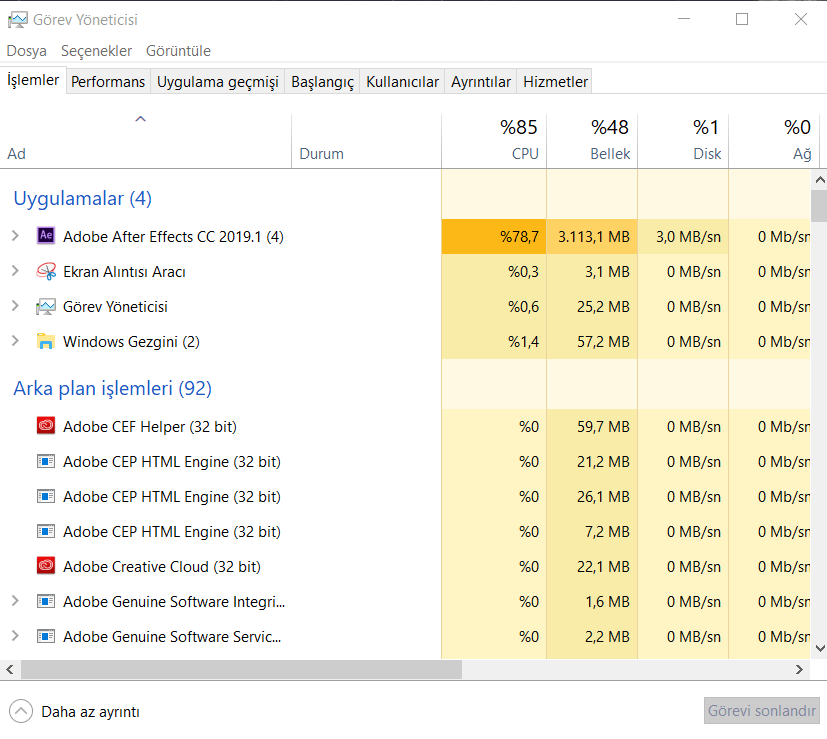Switch to the Kullanıcılar tab
This screenshot has height=739, width=827.
(x=402, y=82)
